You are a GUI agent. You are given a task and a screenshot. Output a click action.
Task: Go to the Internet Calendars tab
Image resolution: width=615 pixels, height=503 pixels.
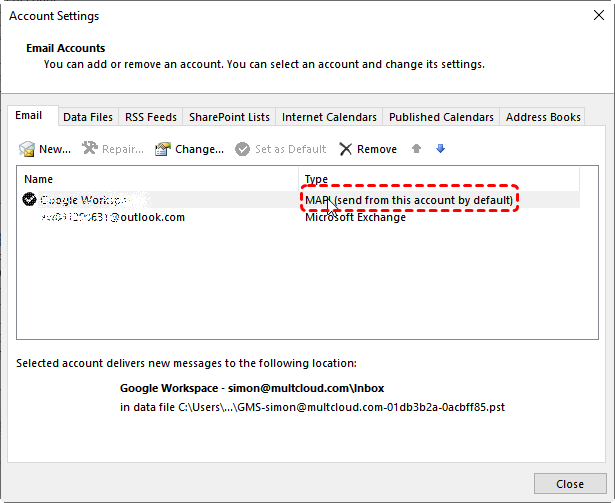329,117
